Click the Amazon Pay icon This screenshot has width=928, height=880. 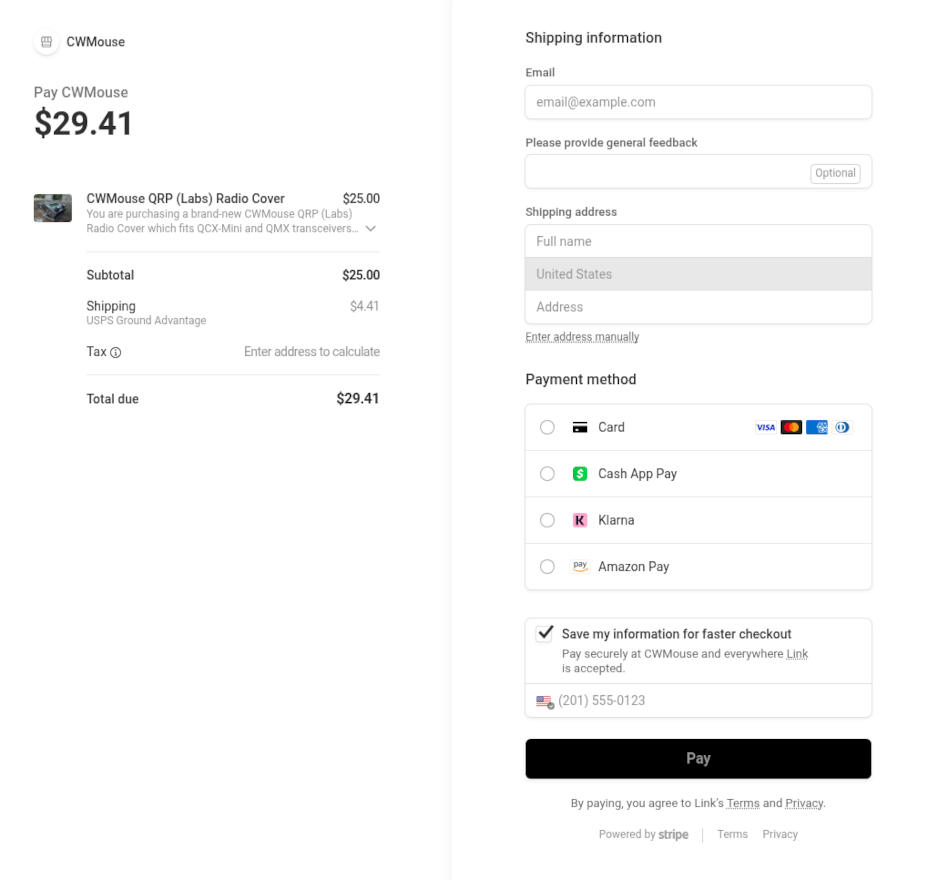tap(581, 566)
